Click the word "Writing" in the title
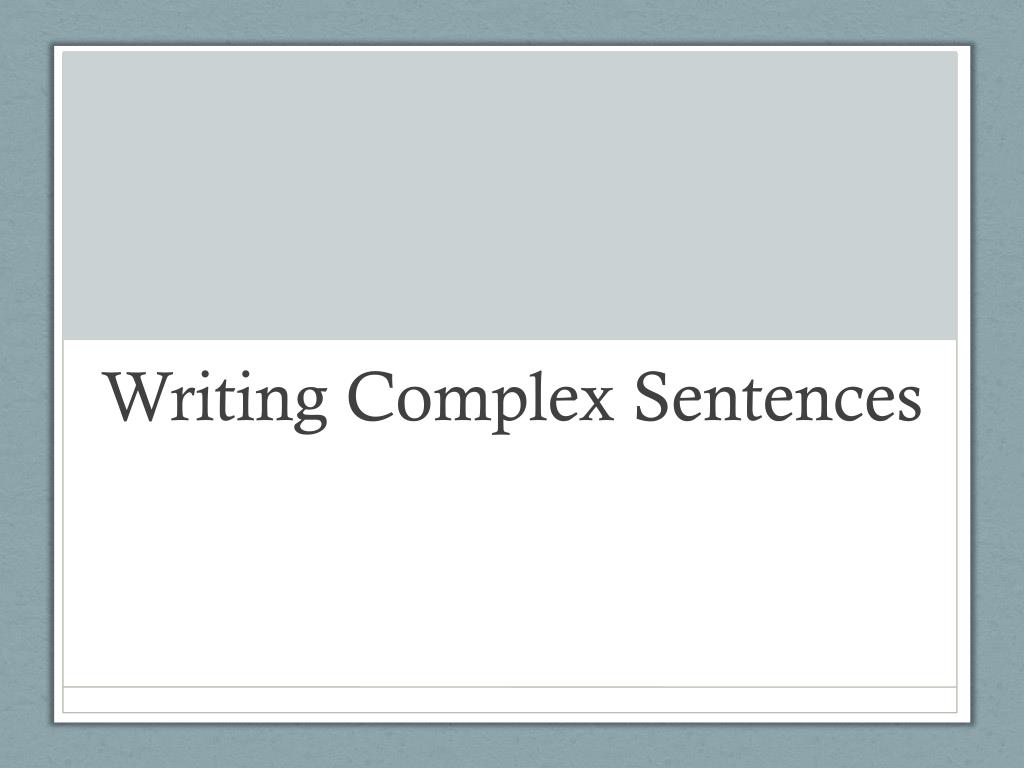 click(x=215, y=400)
